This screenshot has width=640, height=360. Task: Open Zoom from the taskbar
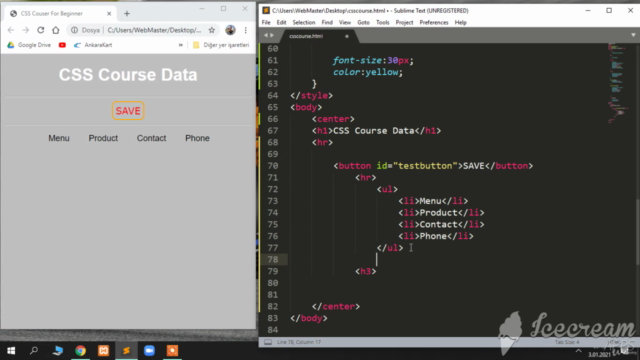point(149,351)
